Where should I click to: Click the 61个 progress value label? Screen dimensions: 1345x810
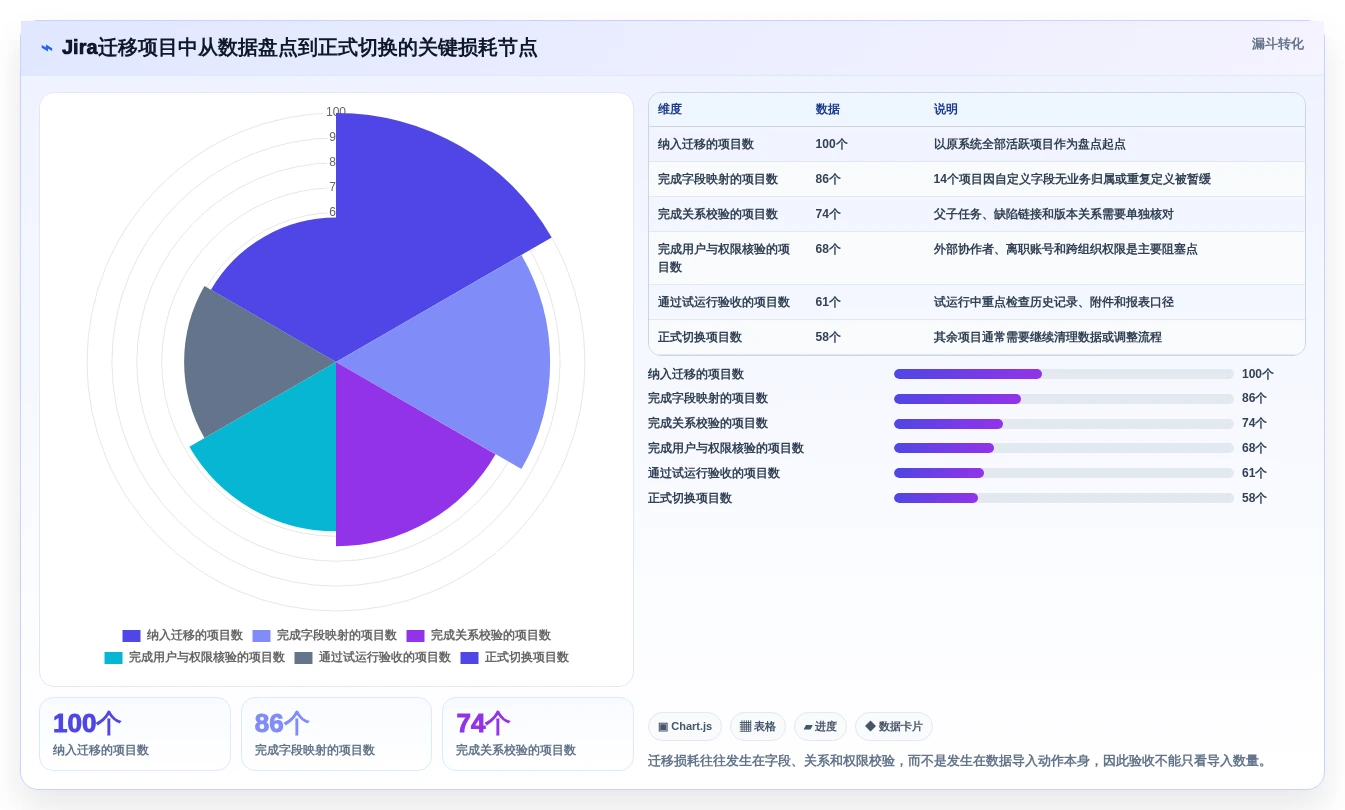tap(1254, 473)
